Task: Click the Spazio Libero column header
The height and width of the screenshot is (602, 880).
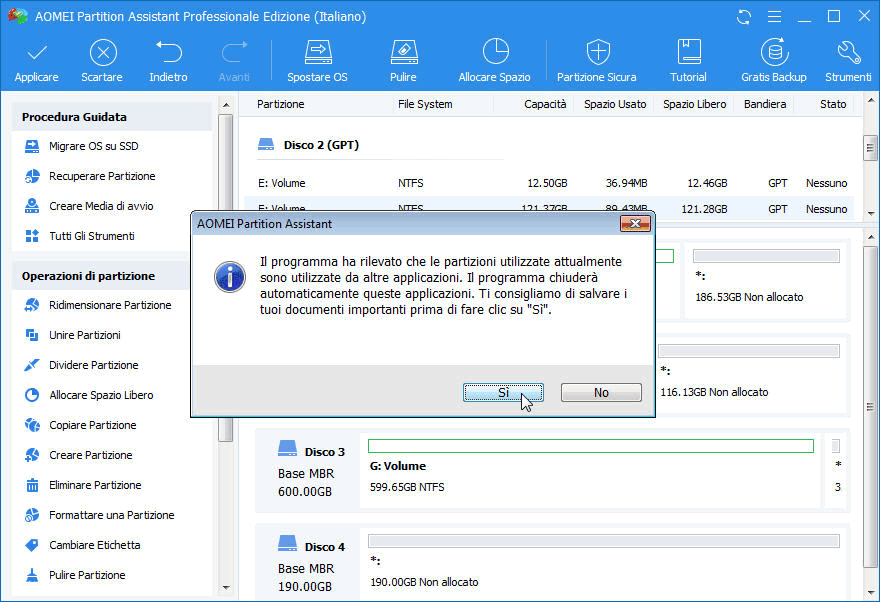Action: [x=694, y=104]
